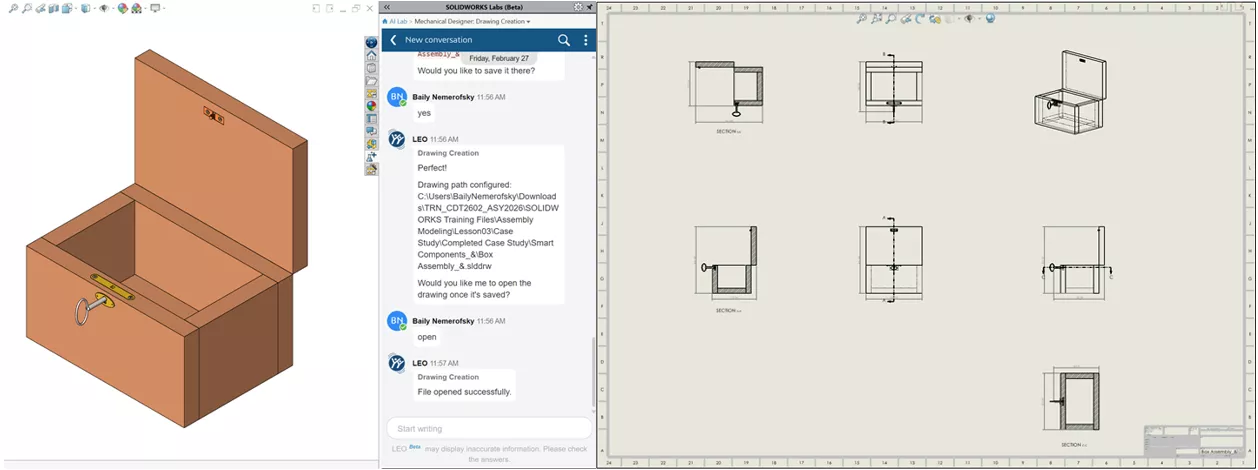The height and width of the screenshot is (470, 1258).
Task: Click the Hide/Show Items eye in the drawing view toolbar
Action: pyautogui.click(x=969, y=18)
